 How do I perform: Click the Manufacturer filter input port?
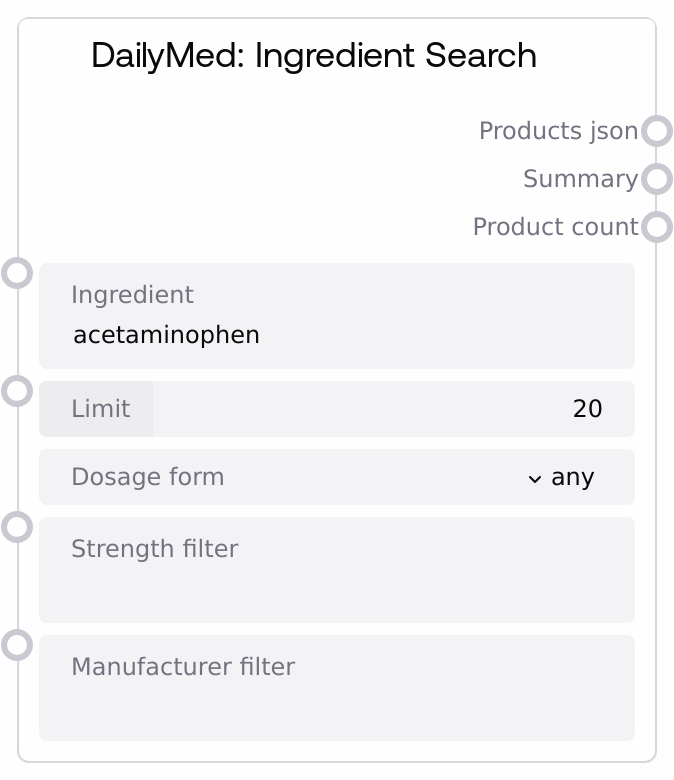(17, 645)
